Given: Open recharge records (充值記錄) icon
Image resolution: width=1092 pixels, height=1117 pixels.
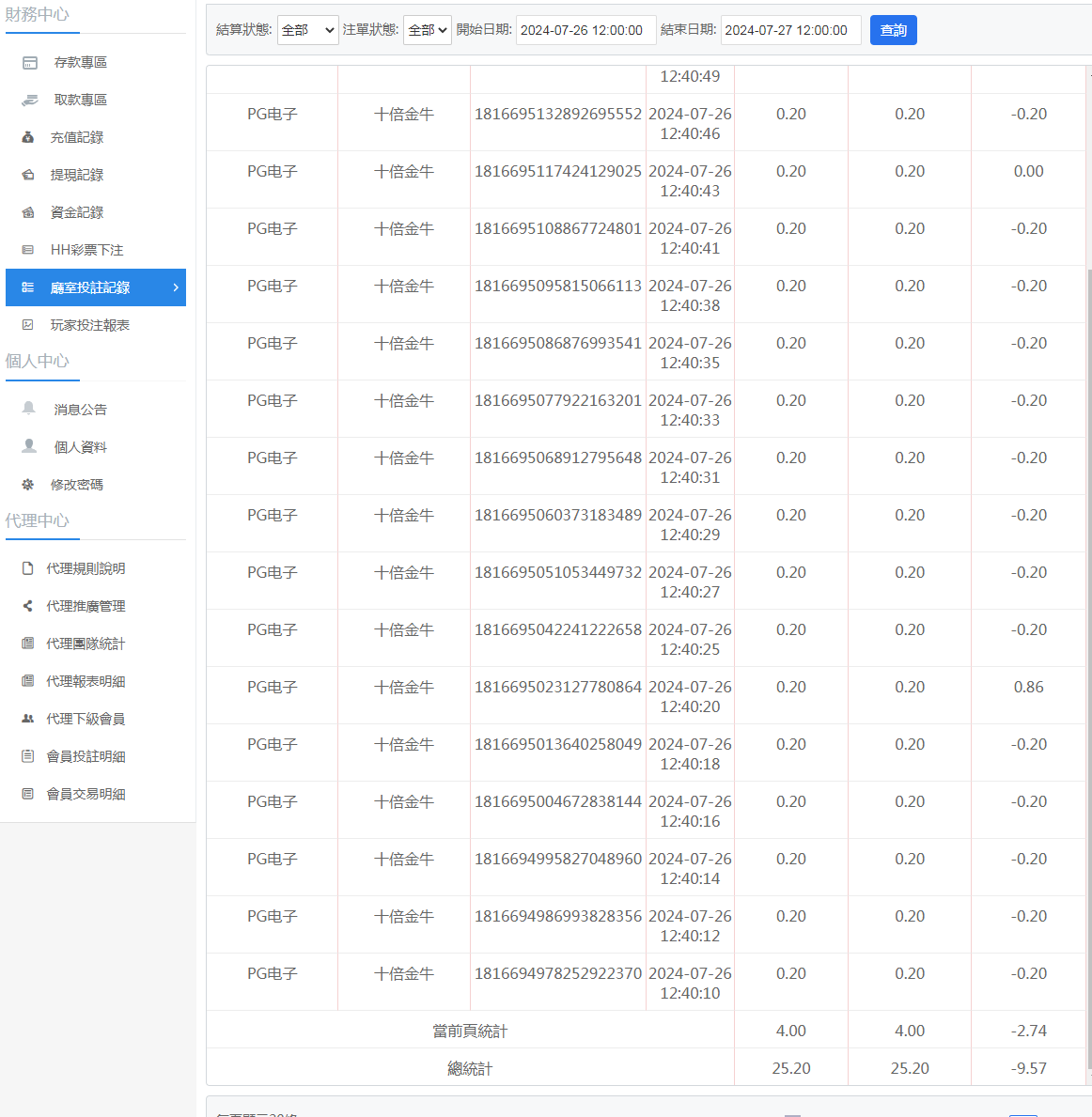Looking at the screenshot, I should [x=28, y=137].
